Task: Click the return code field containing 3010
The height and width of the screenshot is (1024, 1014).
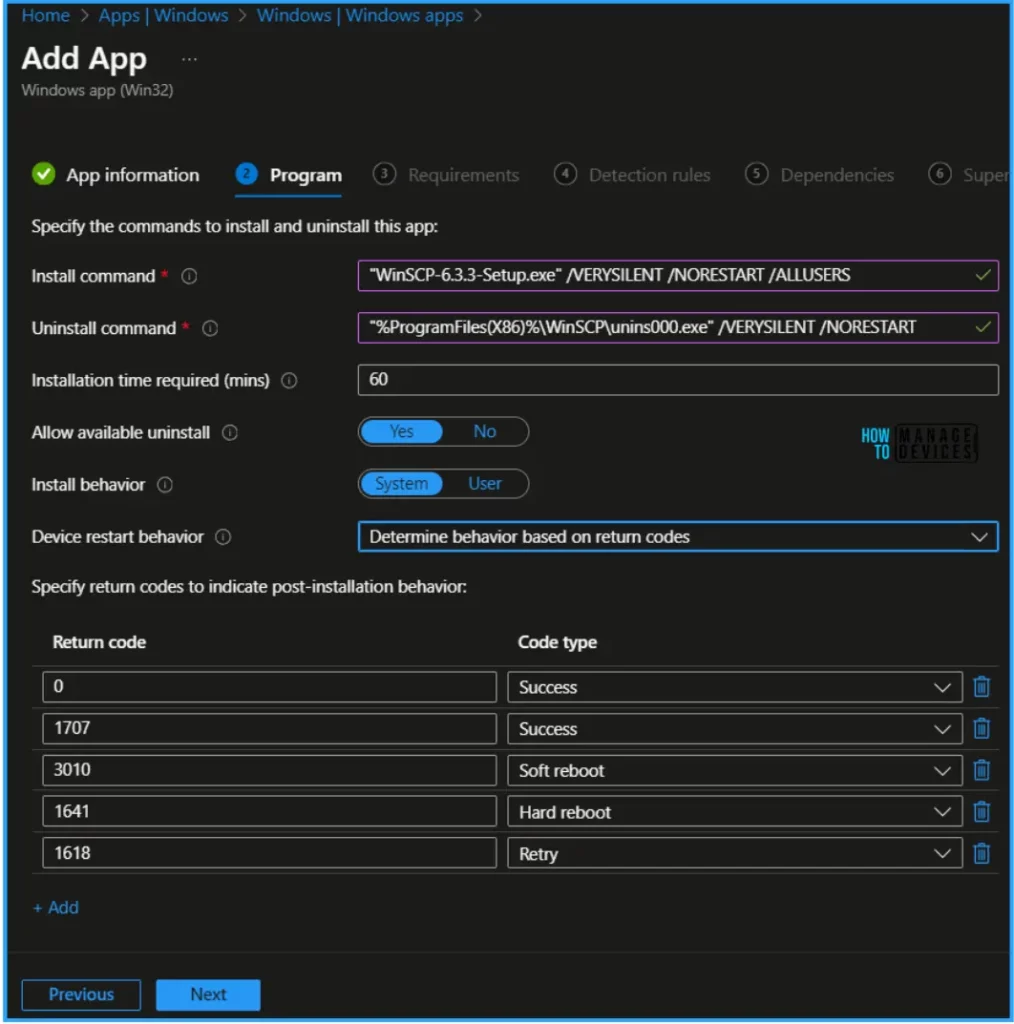Action: click(x=269, y=770)
